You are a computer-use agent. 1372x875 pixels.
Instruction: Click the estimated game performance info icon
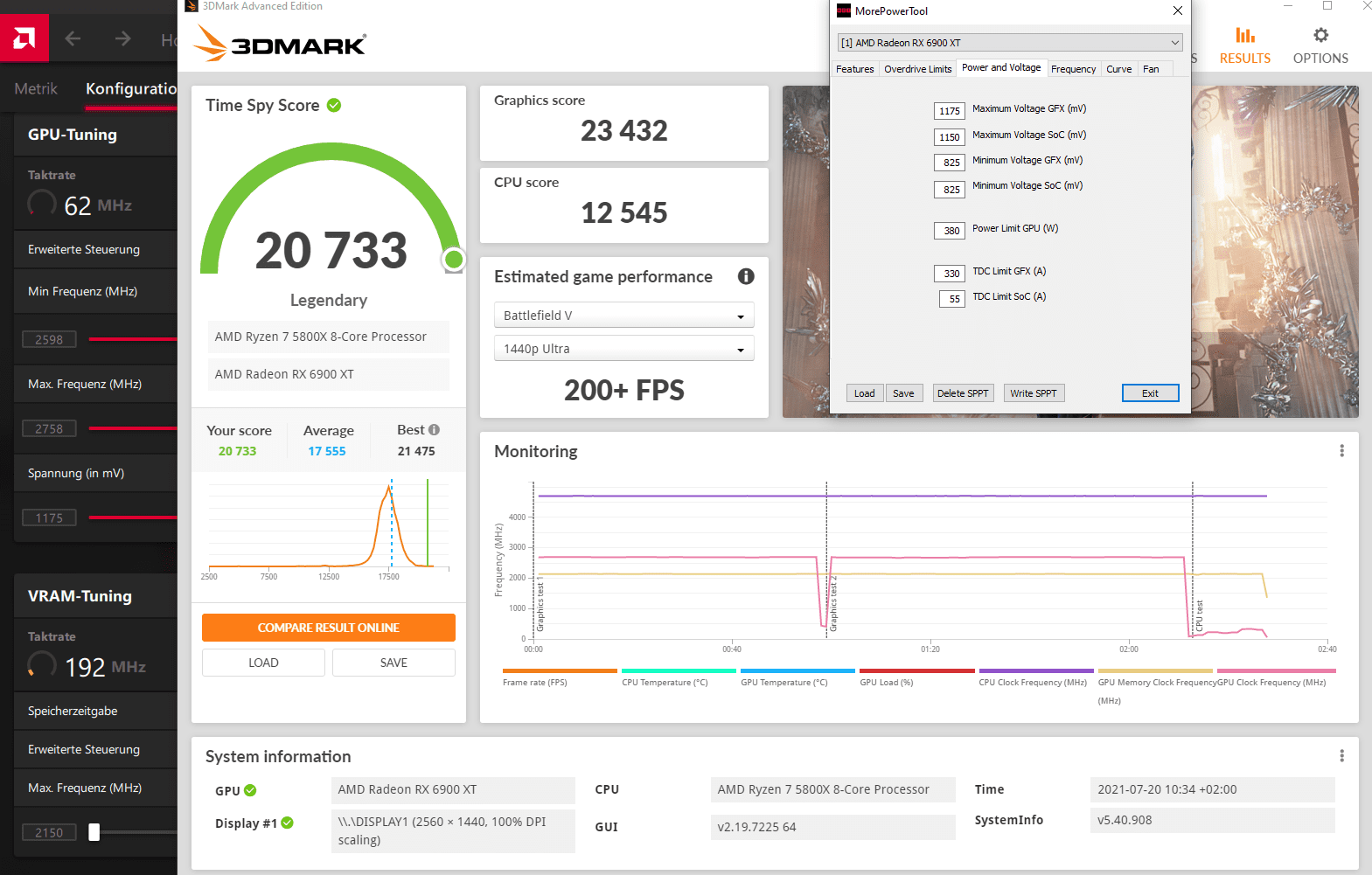(x=746, y=276)
